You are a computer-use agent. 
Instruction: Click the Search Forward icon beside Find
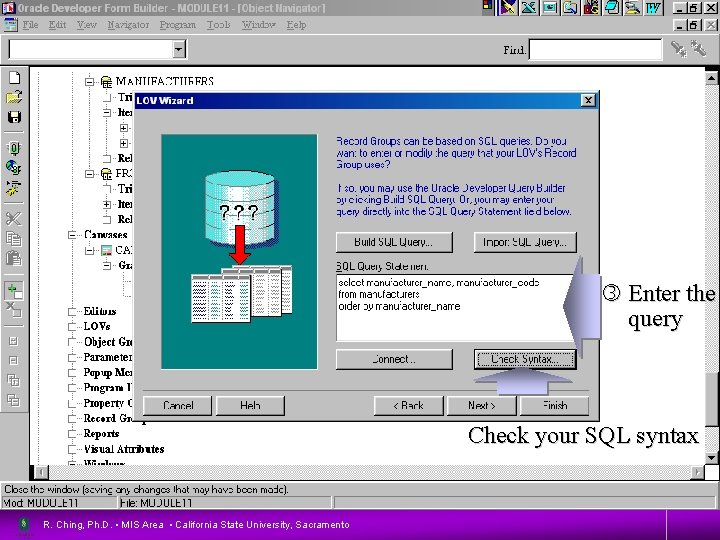(679, 49)
